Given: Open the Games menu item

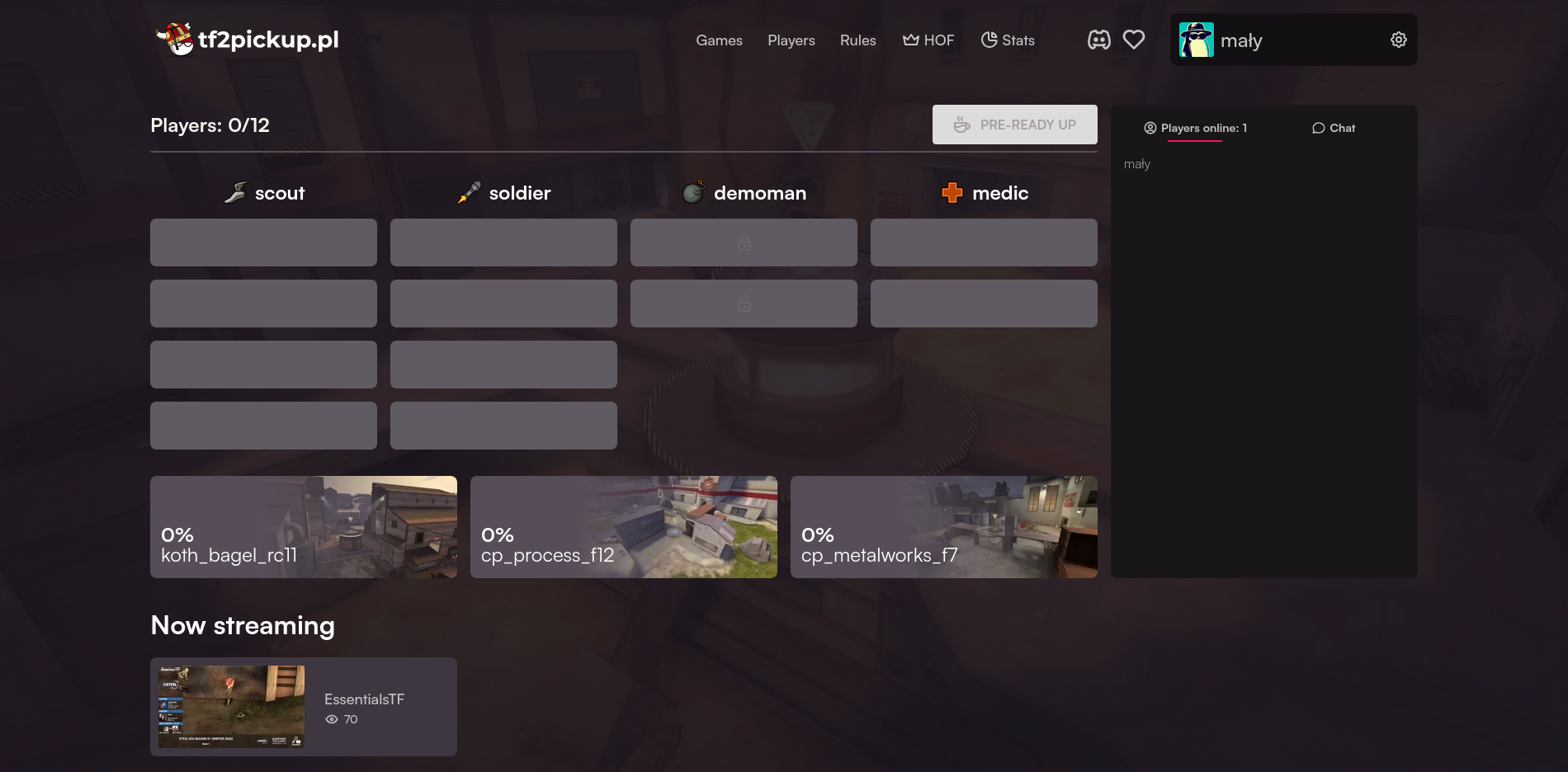Looking at the screenshot, I should click(x=719, y=40).
